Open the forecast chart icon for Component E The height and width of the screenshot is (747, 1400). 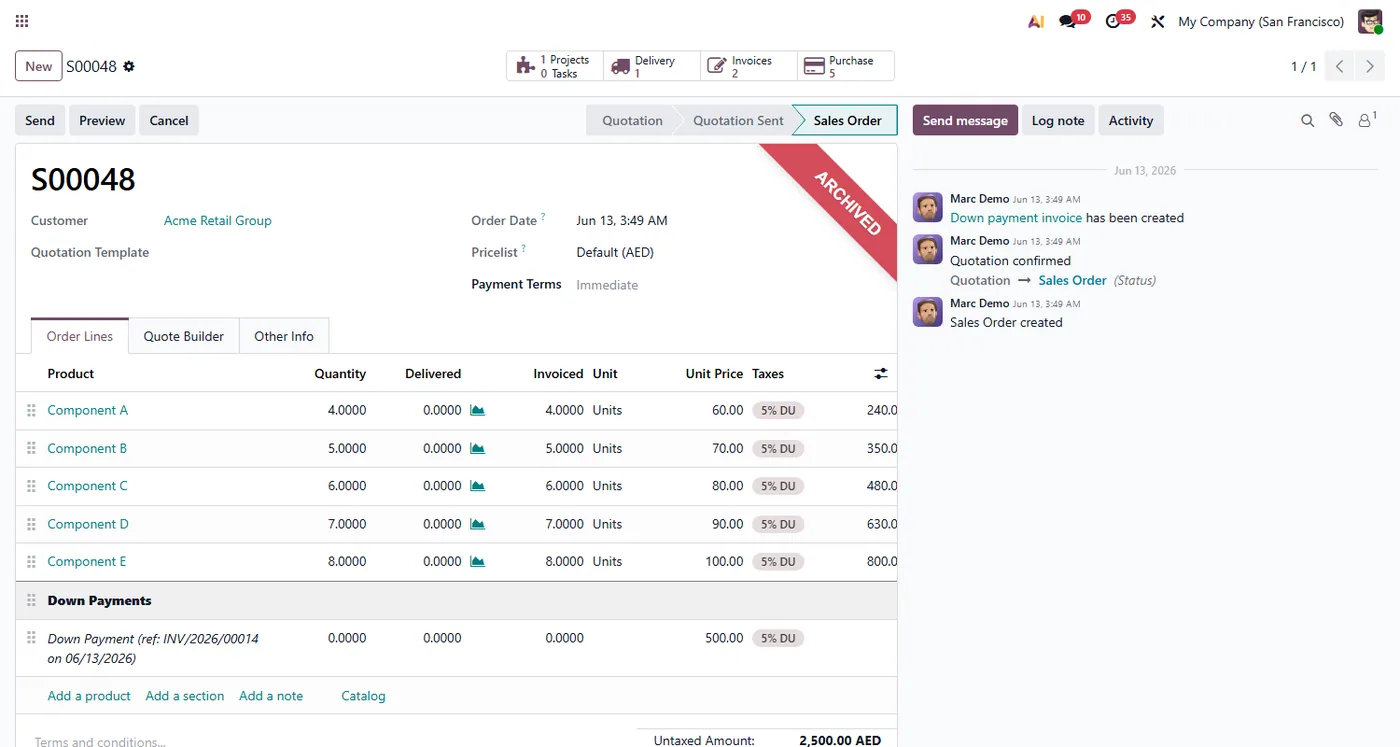tap(478, 562)
